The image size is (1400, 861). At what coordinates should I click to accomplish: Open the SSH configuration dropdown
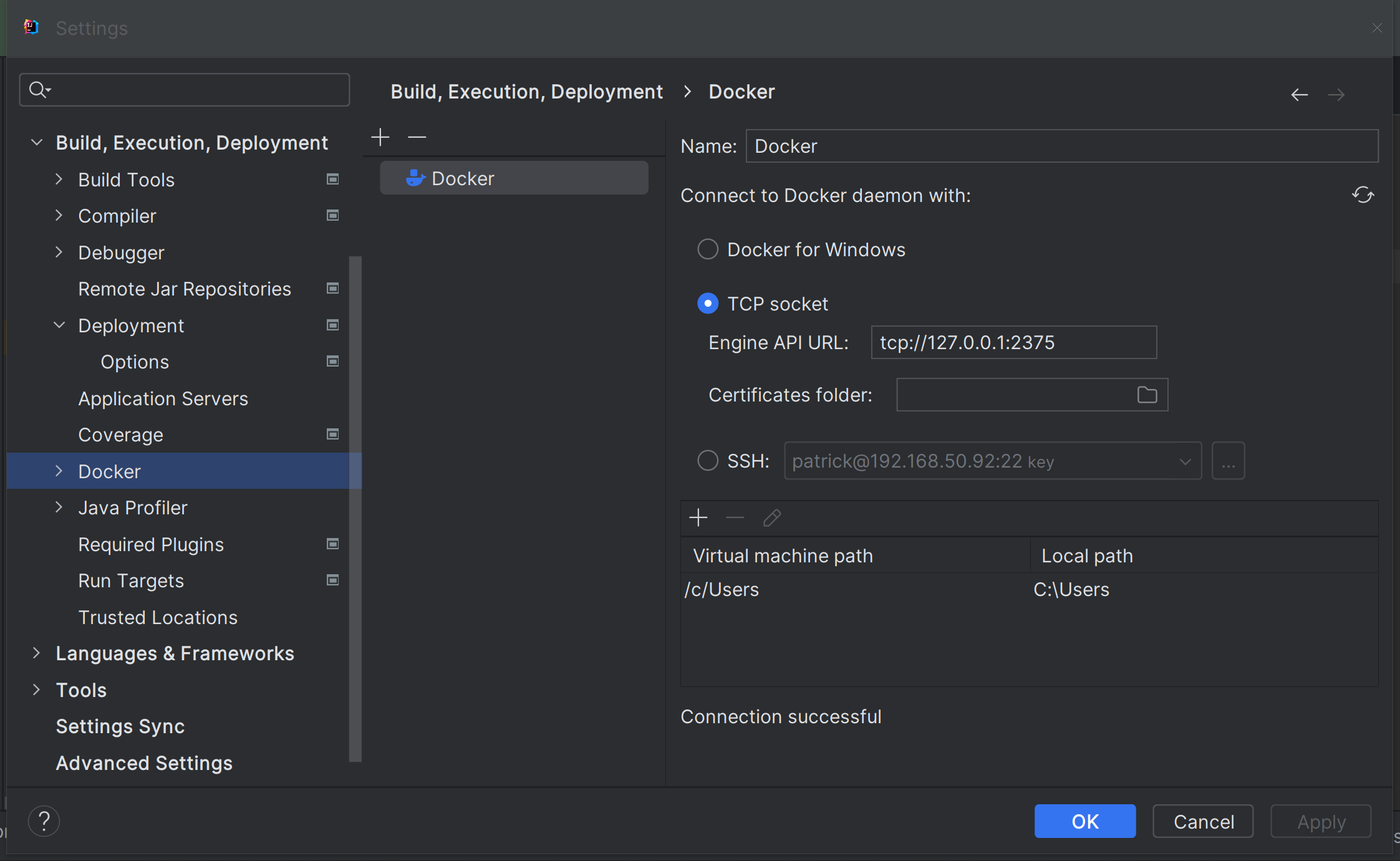tap(1185, 461)
